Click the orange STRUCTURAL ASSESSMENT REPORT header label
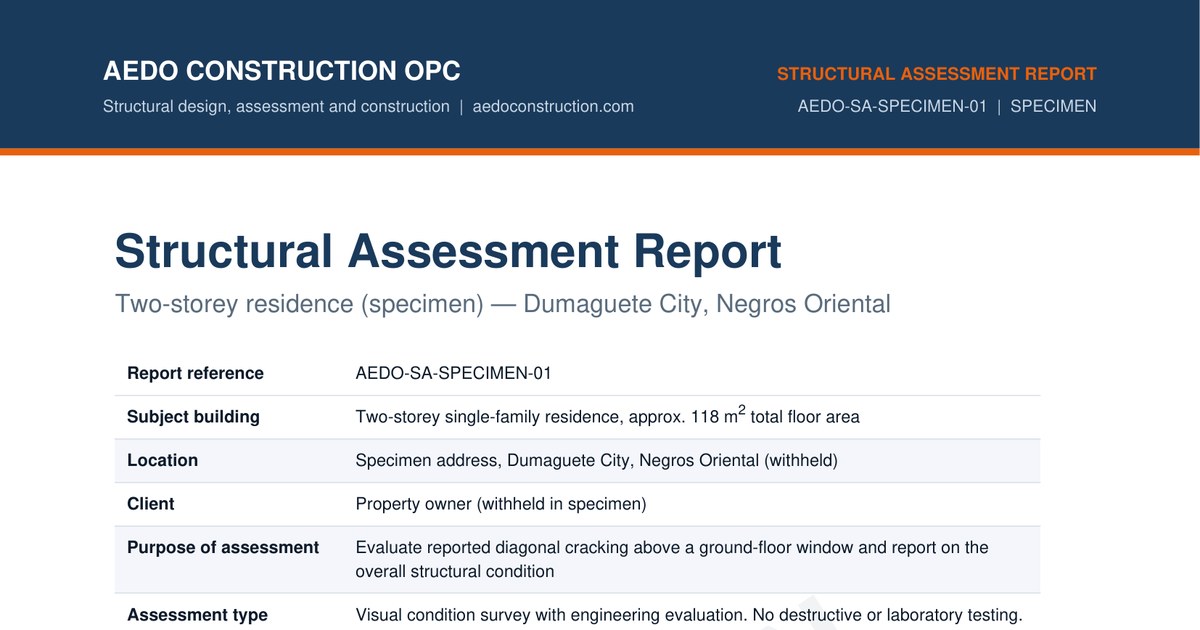 point(937,74)
